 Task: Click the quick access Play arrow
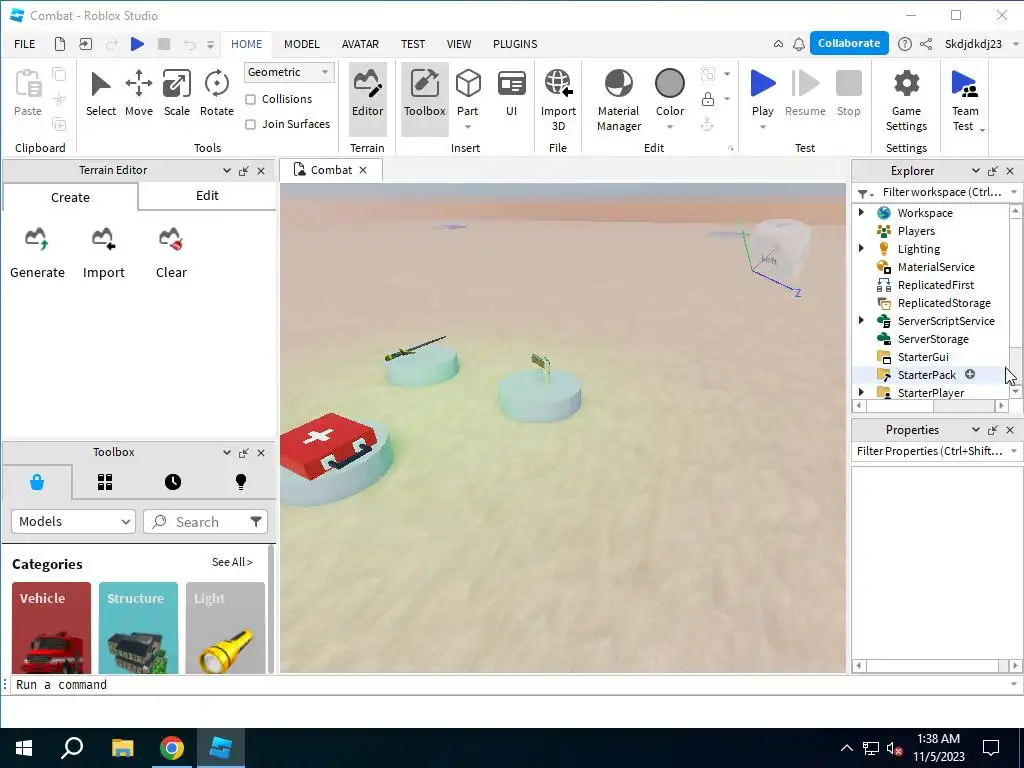(x=137, y=44)
